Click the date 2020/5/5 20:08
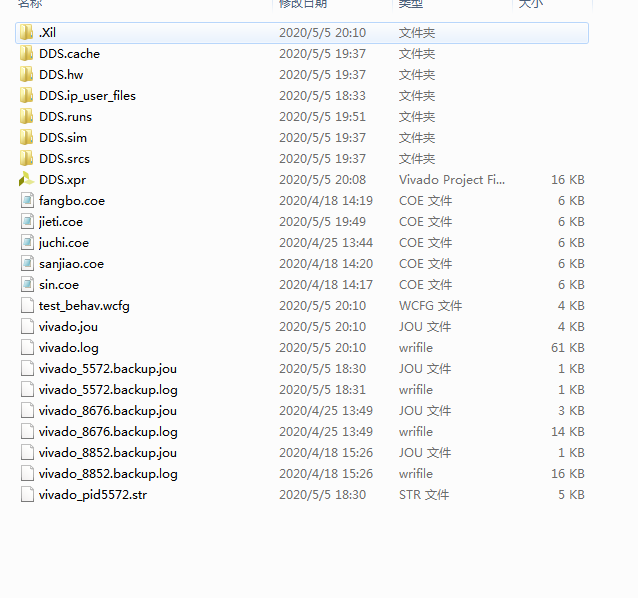 pos(323,179)
